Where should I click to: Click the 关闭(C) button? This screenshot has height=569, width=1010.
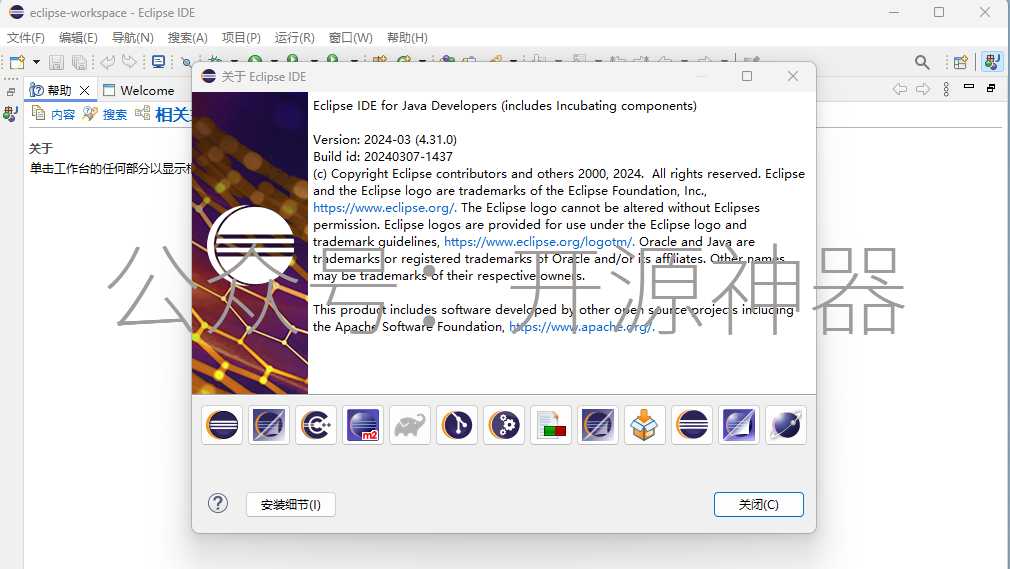pos(759,505)
